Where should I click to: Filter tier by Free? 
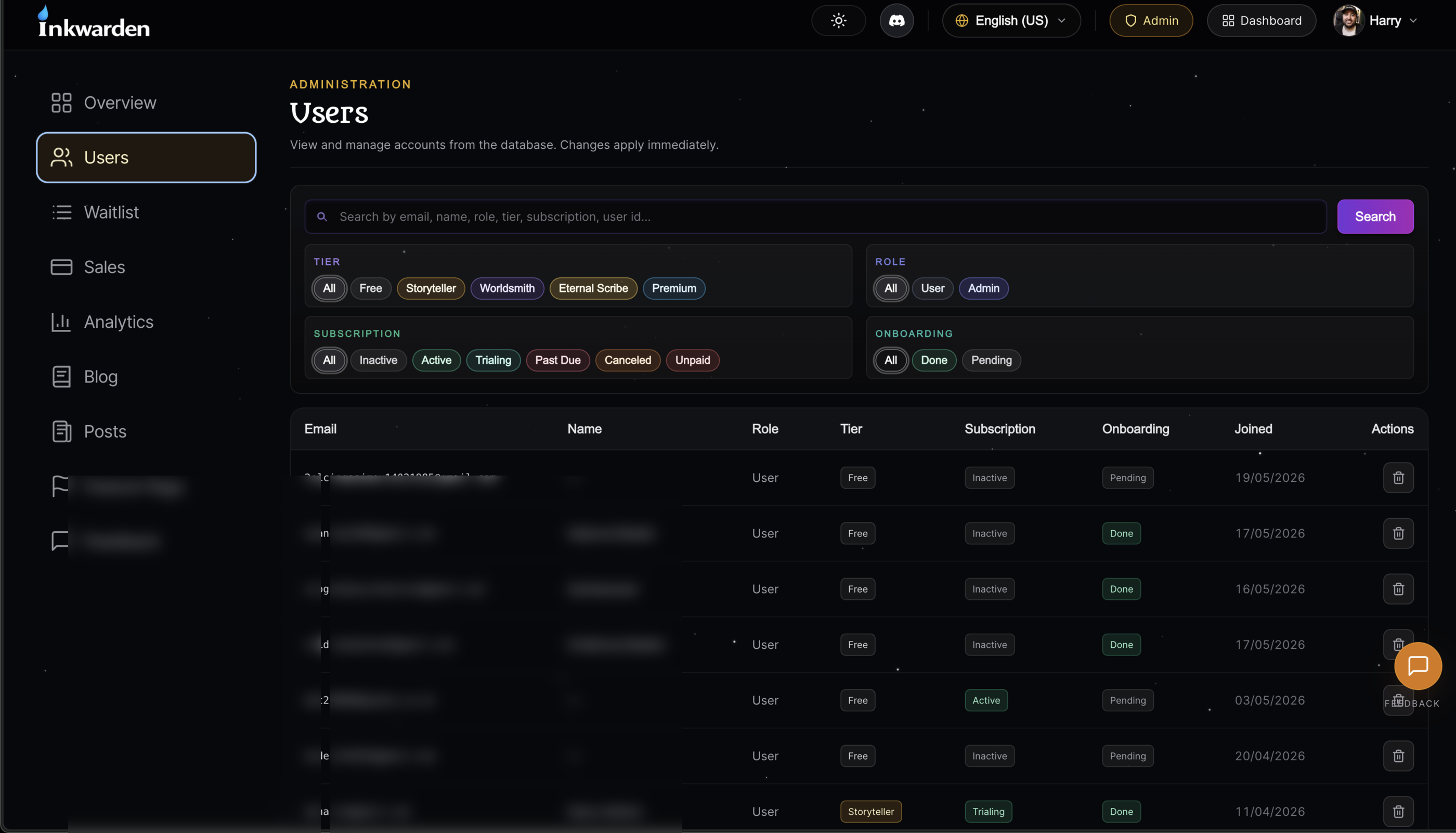tap(370, 288)
